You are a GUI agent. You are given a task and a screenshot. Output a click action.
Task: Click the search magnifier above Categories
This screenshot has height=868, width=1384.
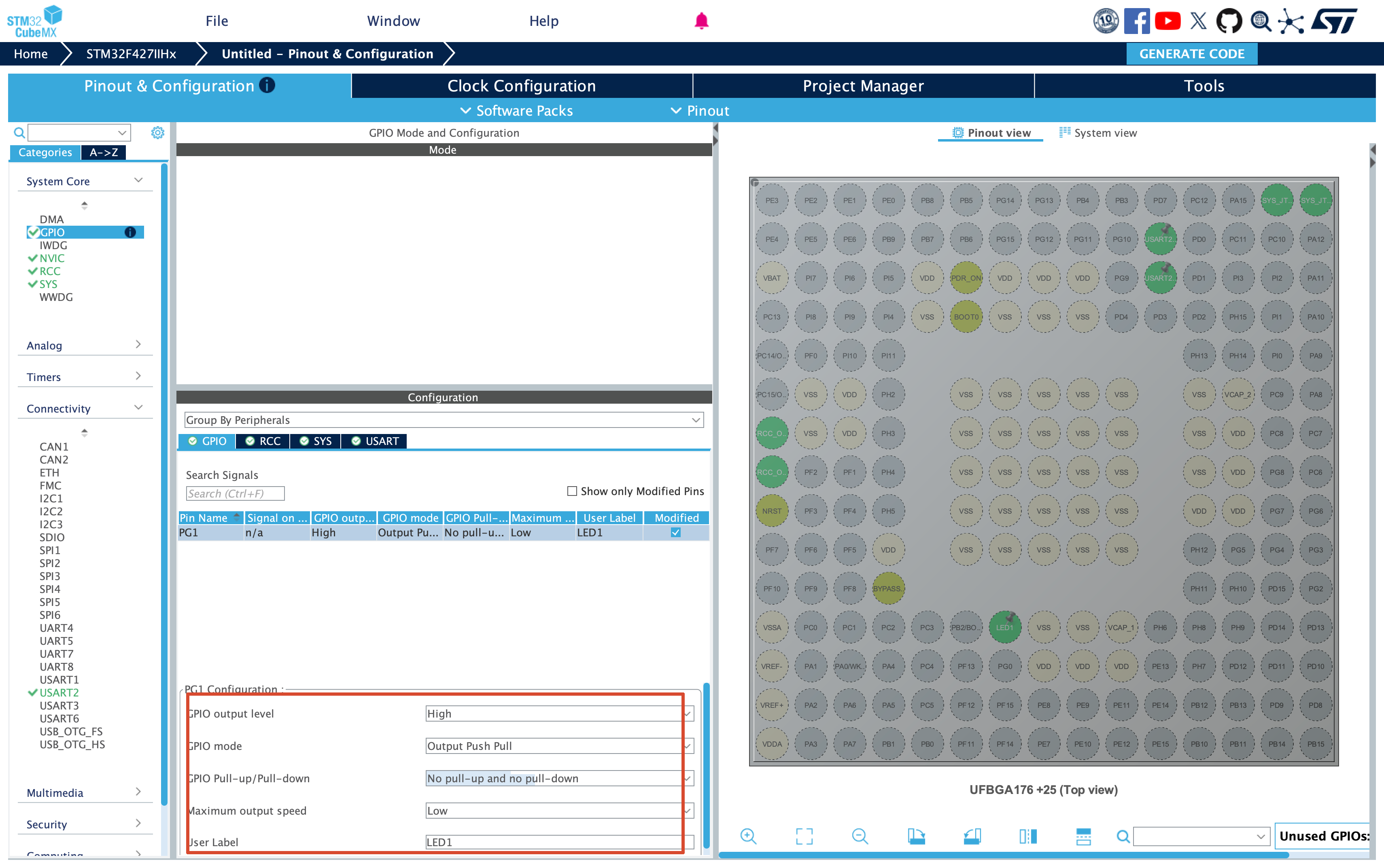(19, 133)
